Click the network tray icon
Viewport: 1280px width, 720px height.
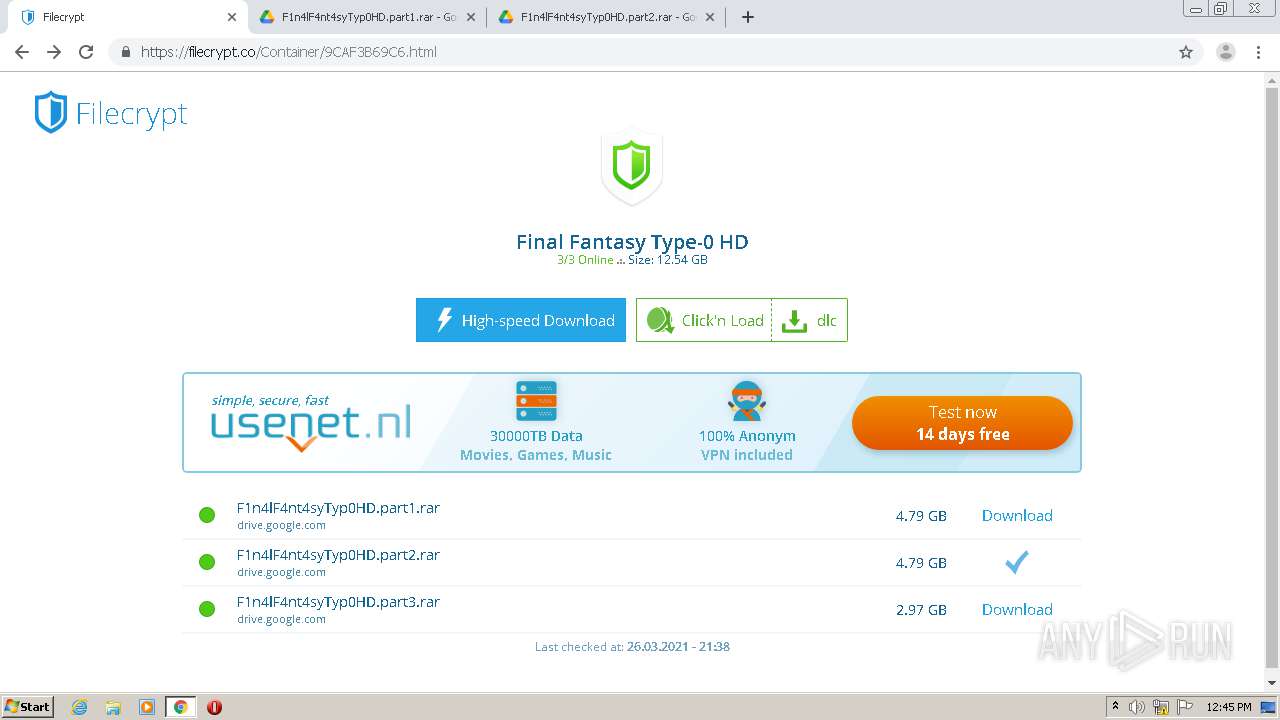(x=1161, y=707)
